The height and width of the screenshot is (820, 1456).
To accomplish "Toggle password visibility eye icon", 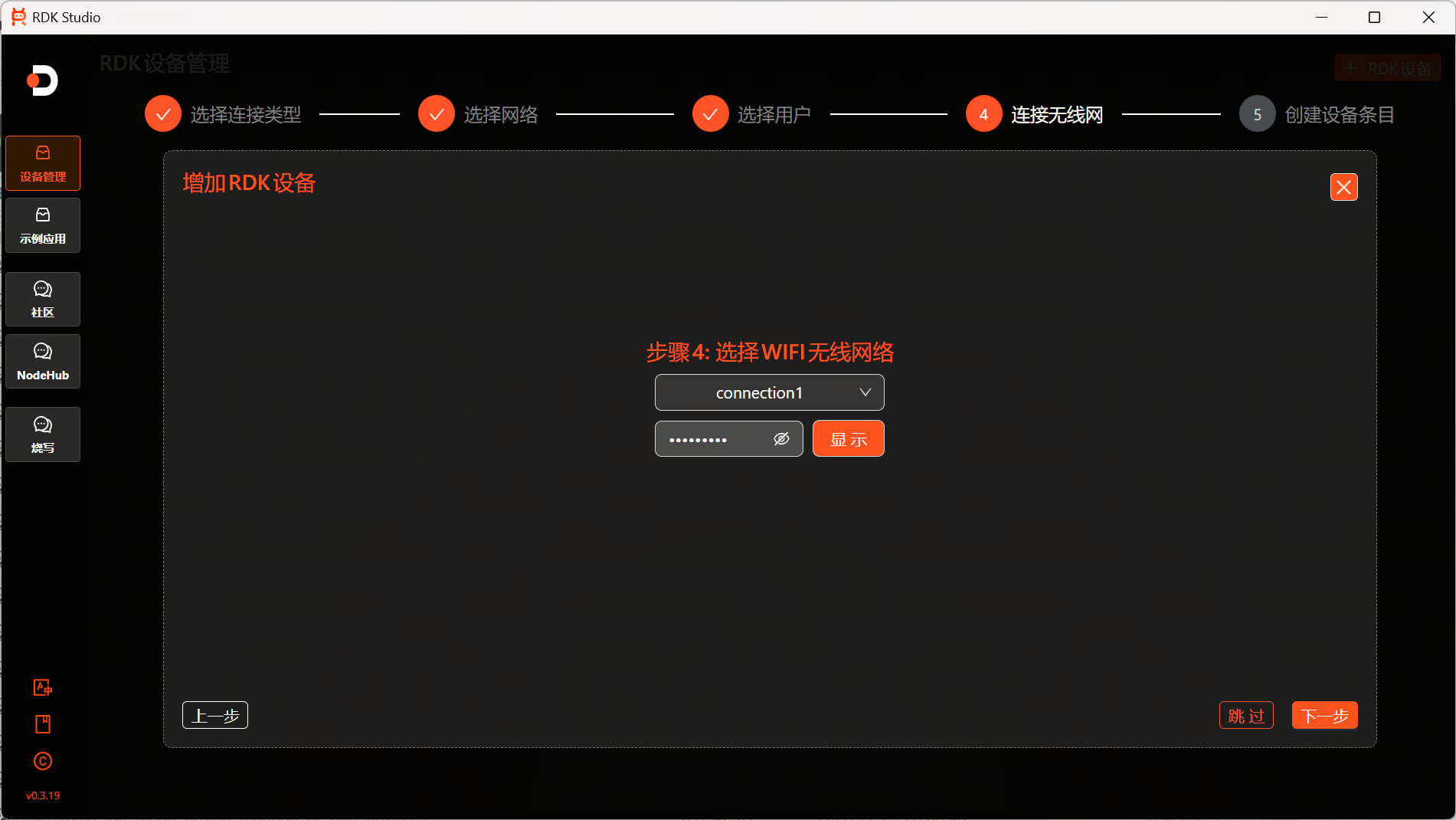I will (x=781, y=439).
